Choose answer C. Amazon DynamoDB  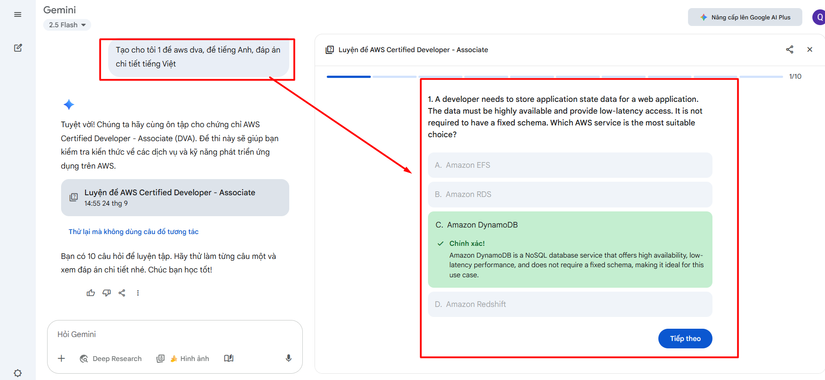pyautogui.click(x=570, y=249)
